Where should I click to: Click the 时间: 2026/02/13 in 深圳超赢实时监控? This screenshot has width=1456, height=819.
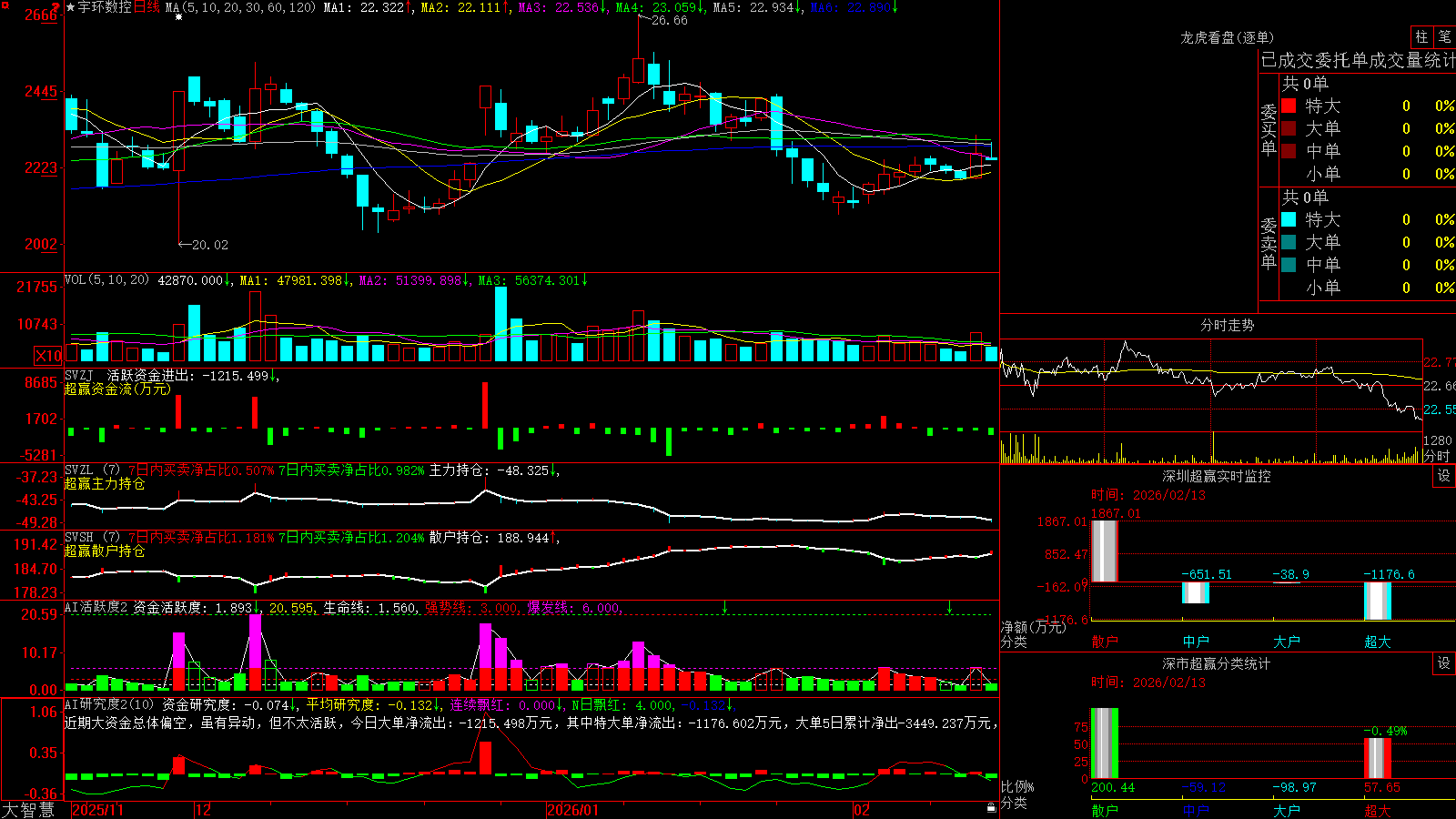(x=1148, y=495)
